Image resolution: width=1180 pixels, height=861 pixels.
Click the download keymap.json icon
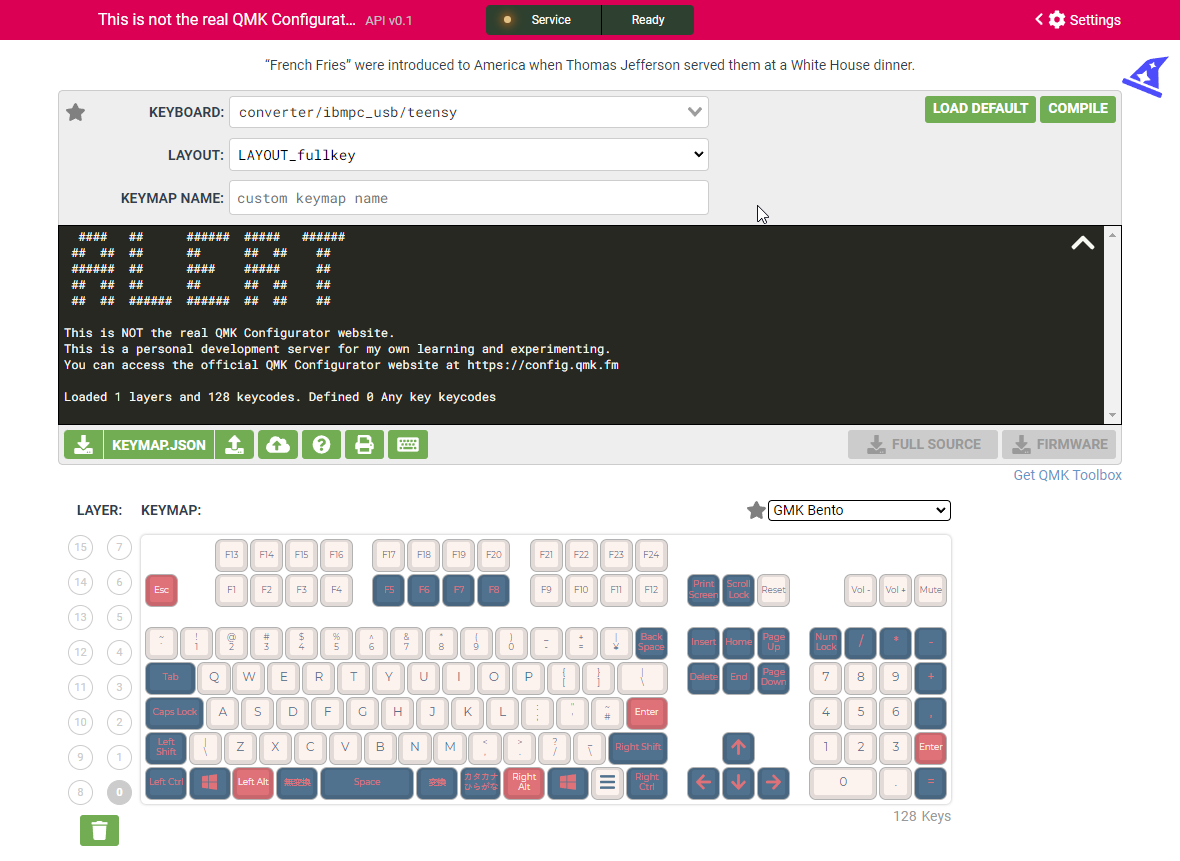(x=84, y=445)
